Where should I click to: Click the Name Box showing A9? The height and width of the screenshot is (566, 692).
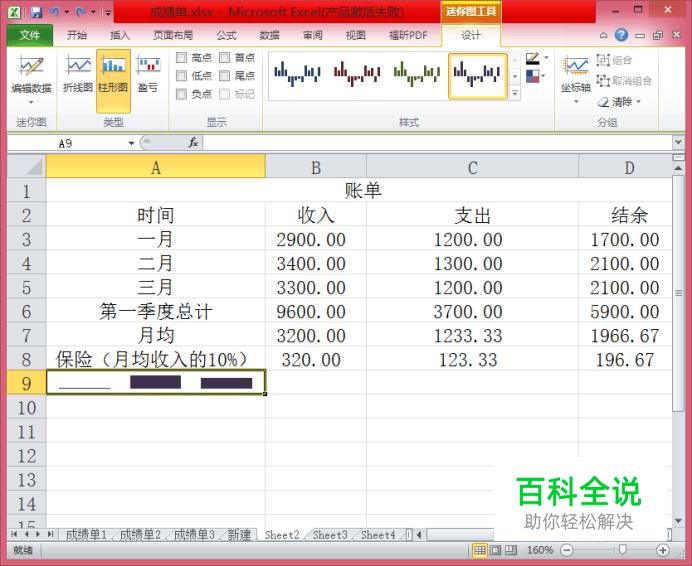[66, 143]
